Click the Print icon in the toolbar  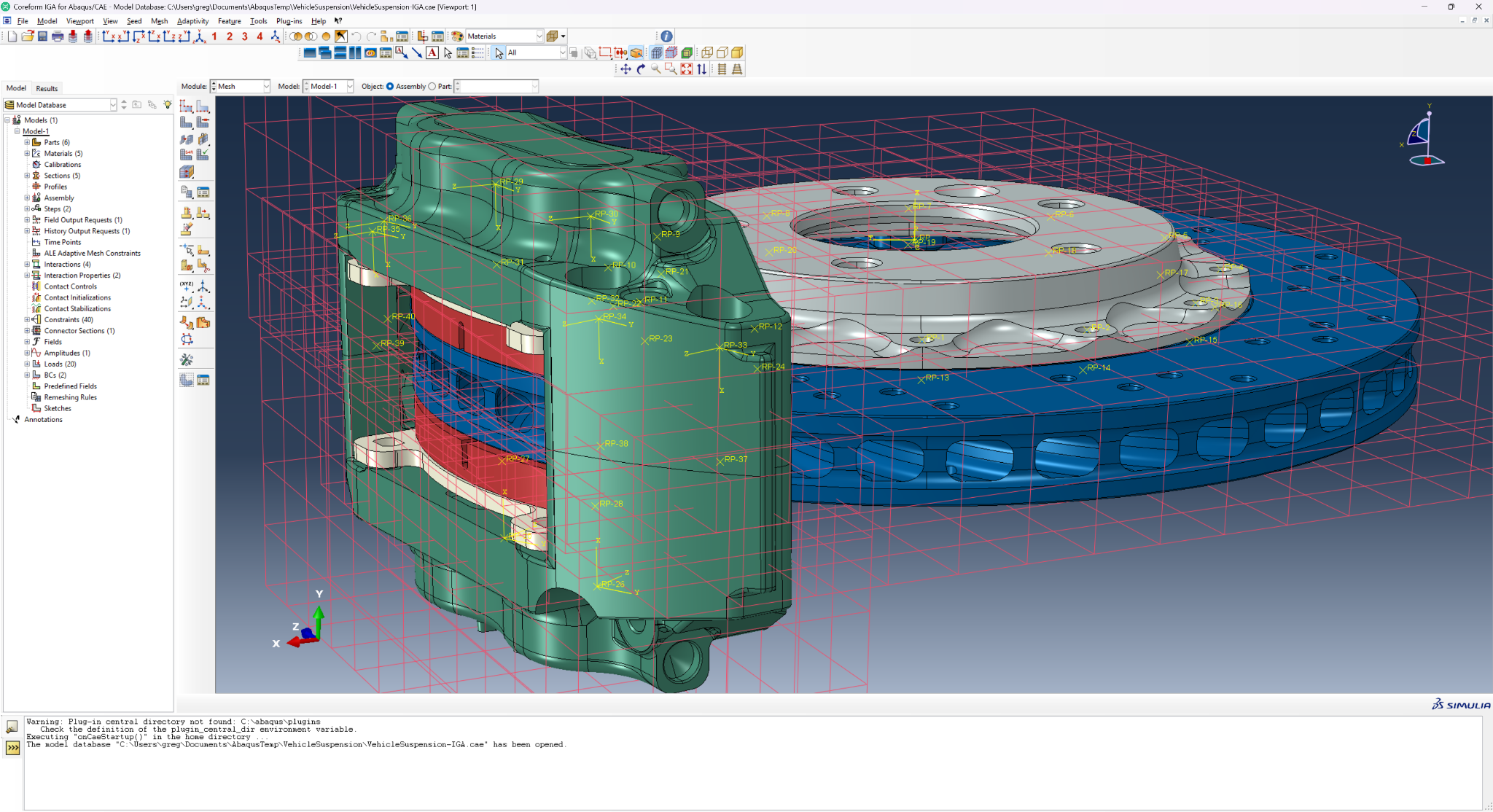58,36
